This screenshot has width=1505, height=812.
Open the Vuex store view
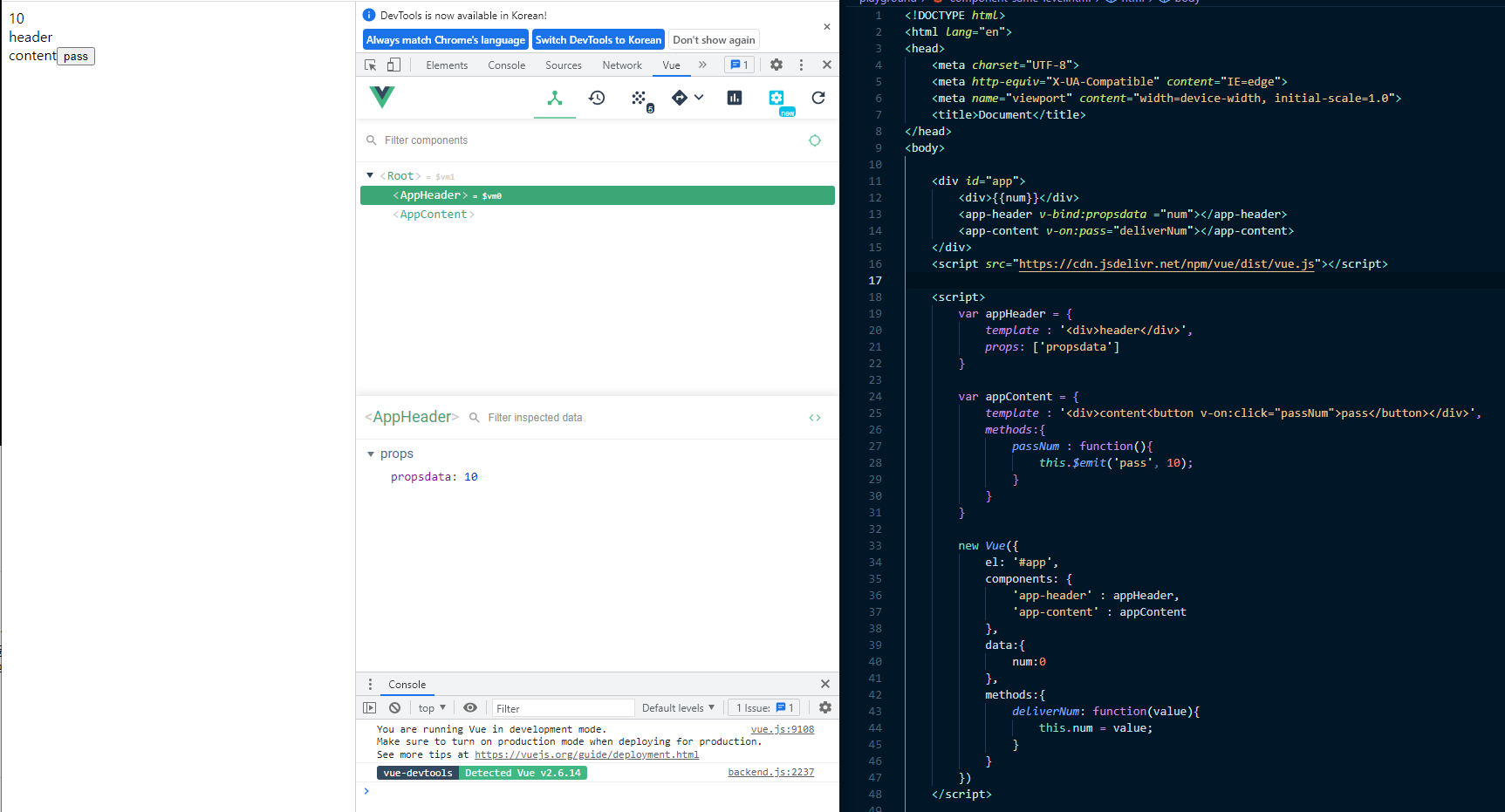(640, 98)
